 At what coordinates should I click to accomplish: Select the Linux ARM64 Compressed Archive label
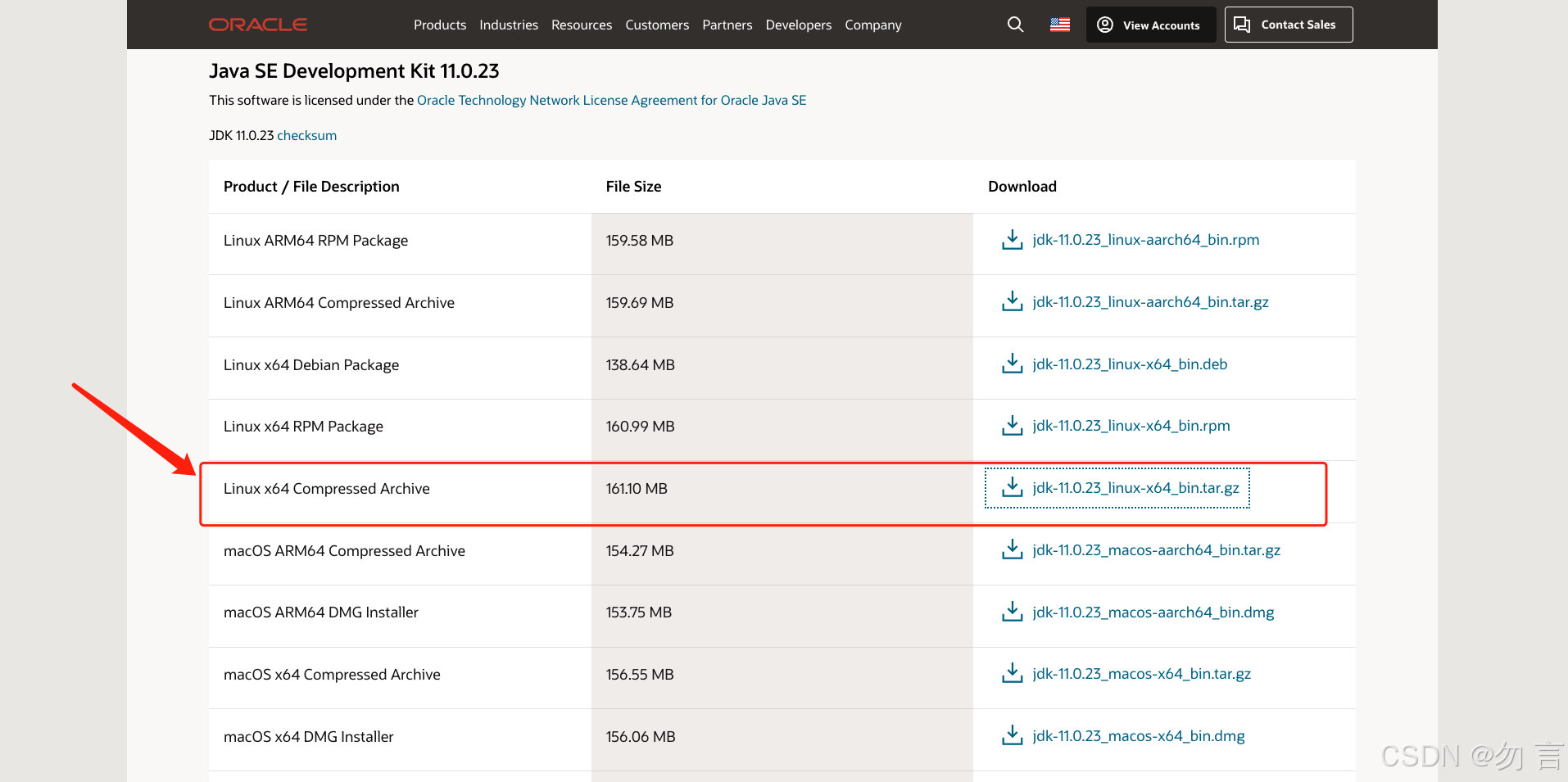coord(339,303)
